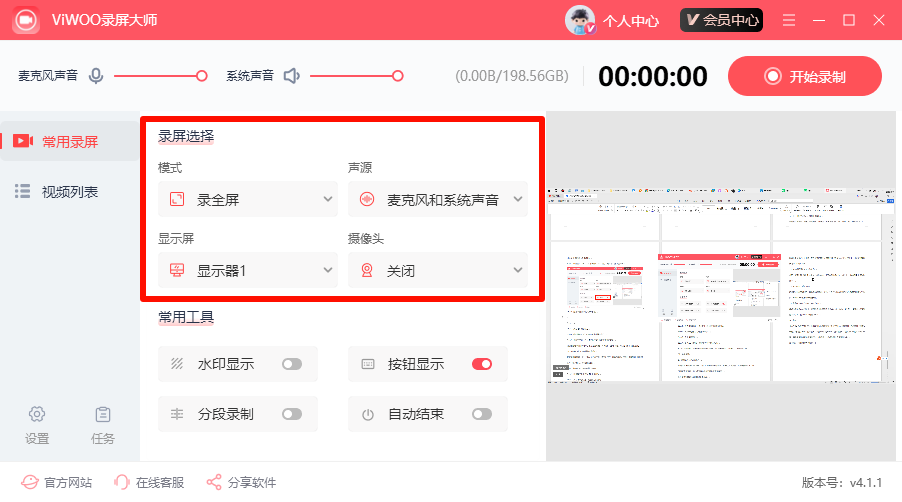Mute the microphone using its icon
Image resolution: width=902 pixels, height=502 pixels.
(96, 76)
